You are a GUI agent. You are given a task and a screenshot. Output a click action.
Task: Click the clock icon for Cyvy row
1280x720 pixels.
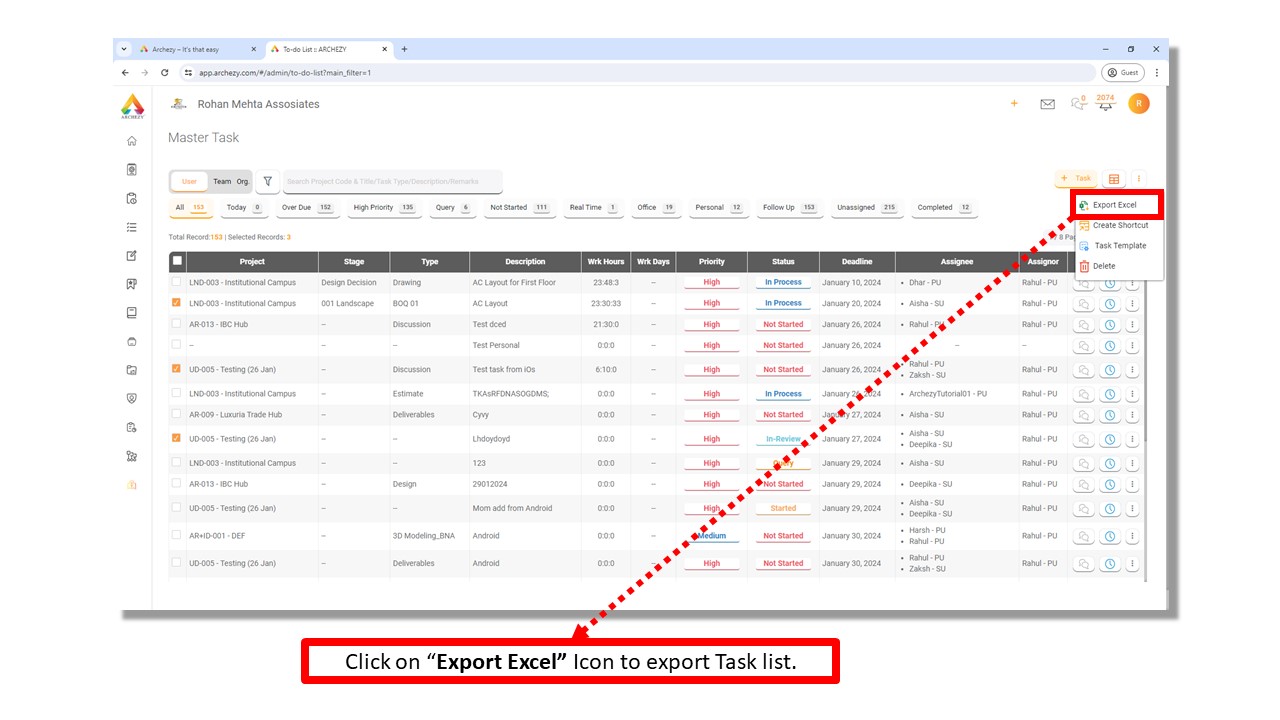point(1109,414)
